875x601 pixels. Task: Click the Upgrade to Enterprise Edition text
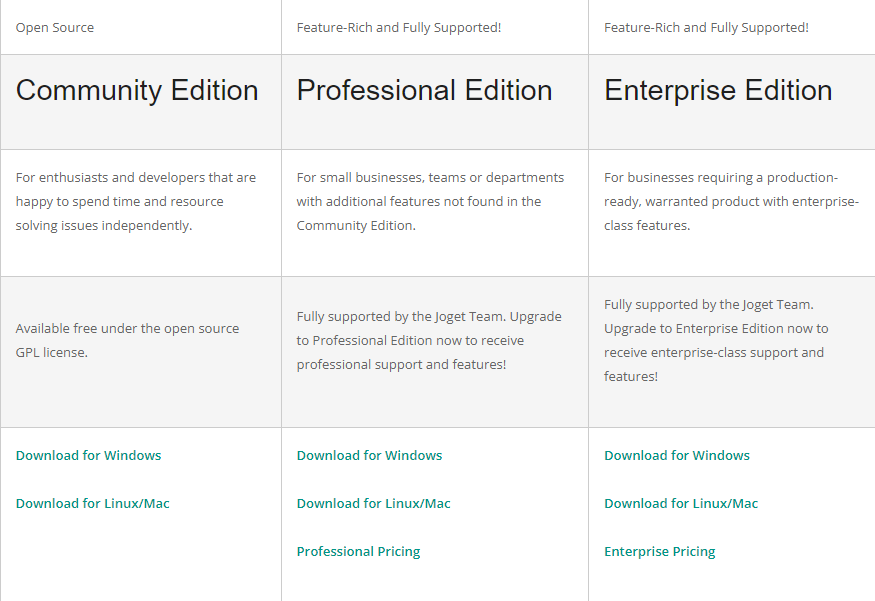716,340
